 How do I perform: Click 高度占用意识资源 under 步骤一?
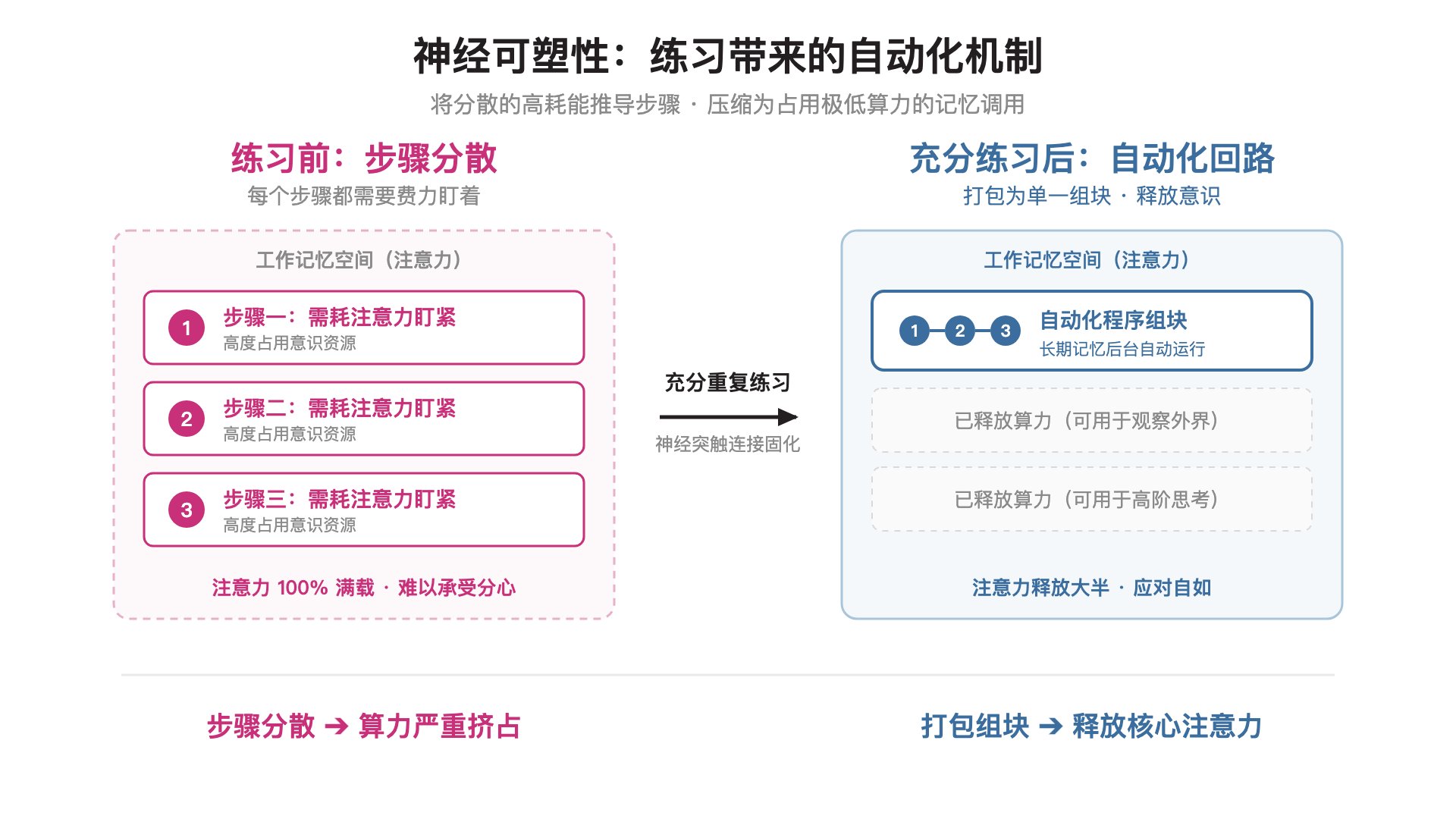point(290,344)
